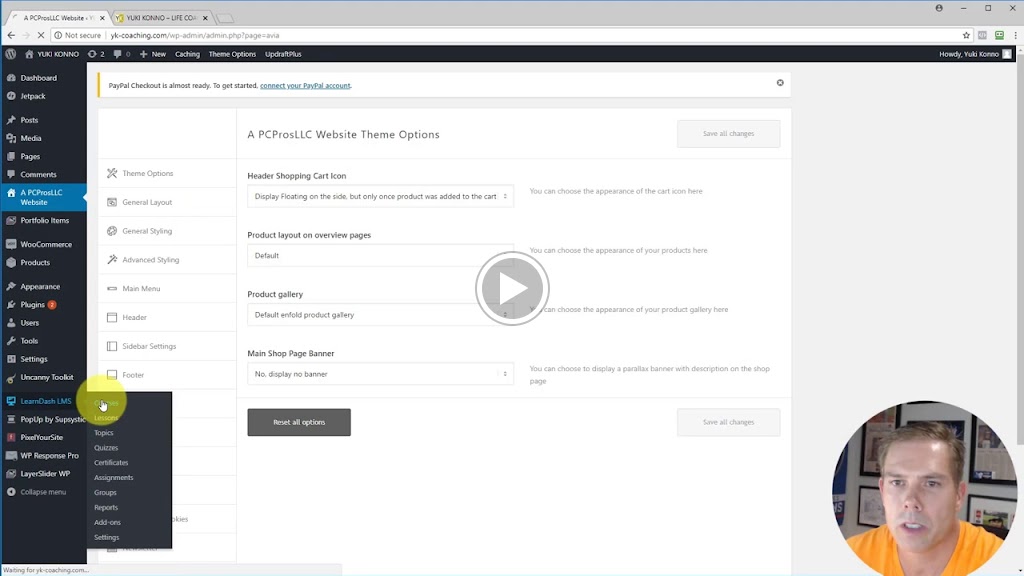The image size is (1024, 576).
Task: Dismiss the PayPal Checkout notice
Action: click(x=780, y=83)
